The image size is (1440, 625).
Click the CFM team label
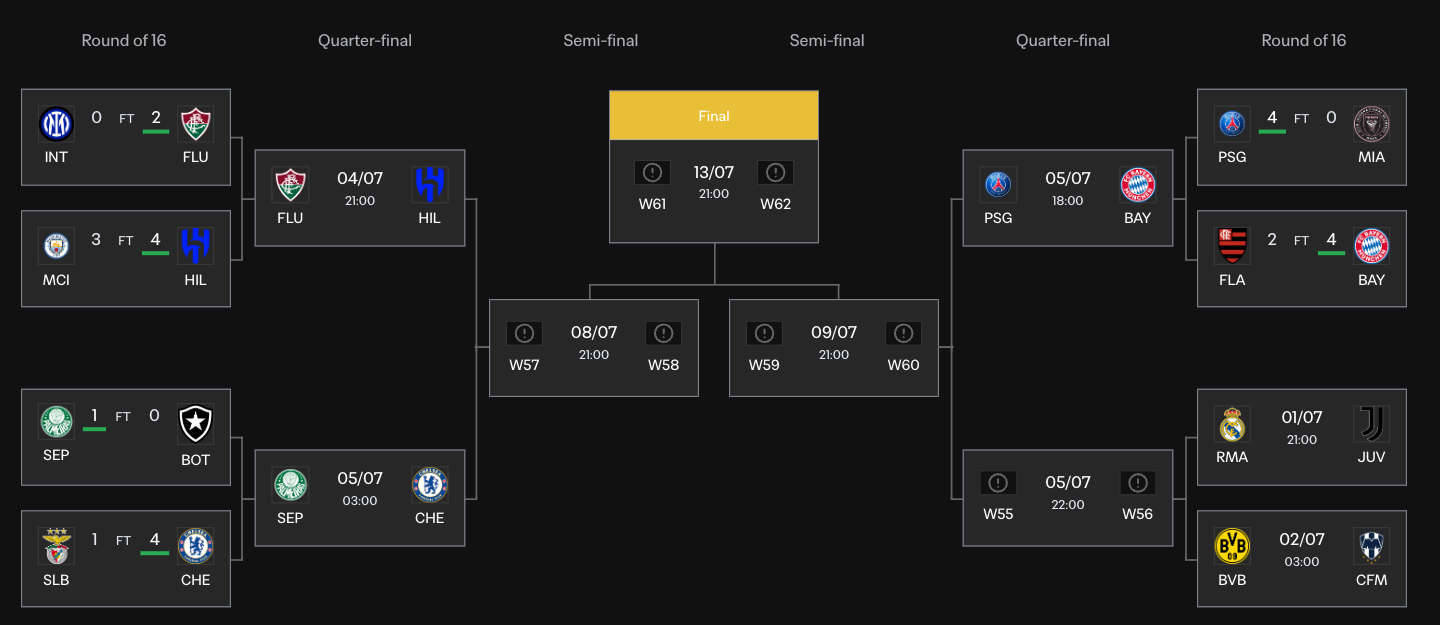pyautogui.click(x=1372, y=580)
